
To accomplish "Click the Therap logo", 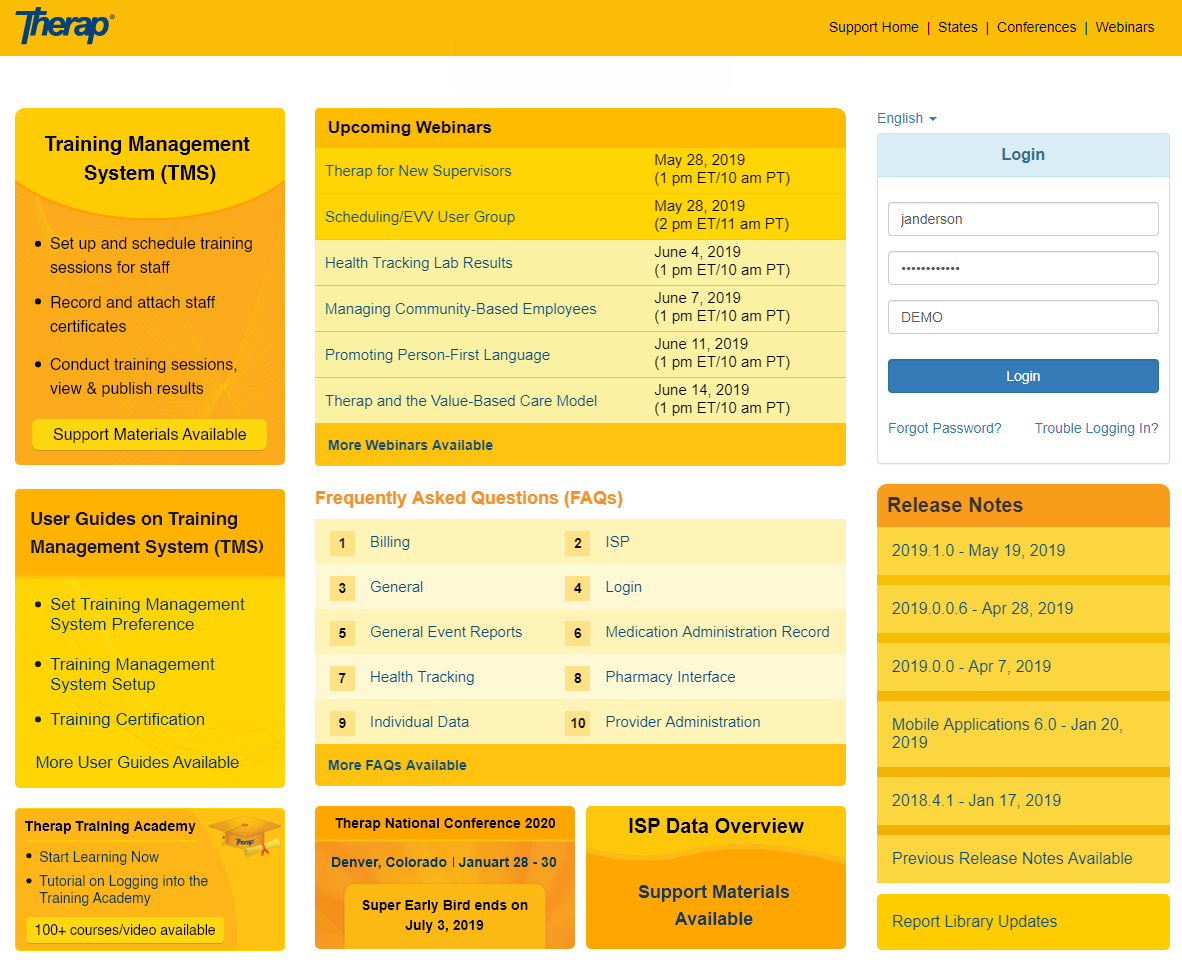I will click(64, 26).
